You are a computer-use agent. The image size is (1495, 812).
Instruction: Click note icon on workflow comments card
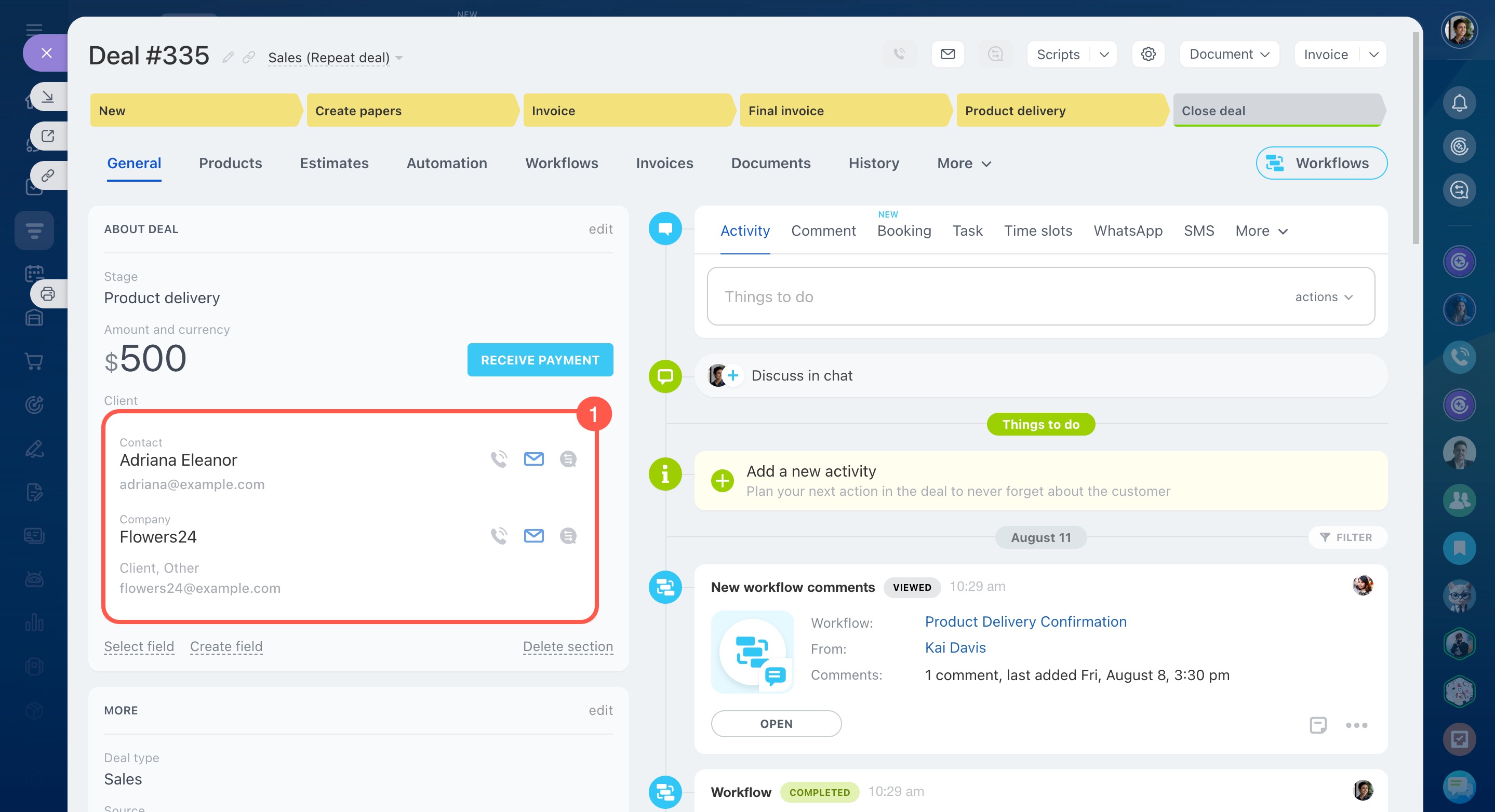tap(1317, 725)
